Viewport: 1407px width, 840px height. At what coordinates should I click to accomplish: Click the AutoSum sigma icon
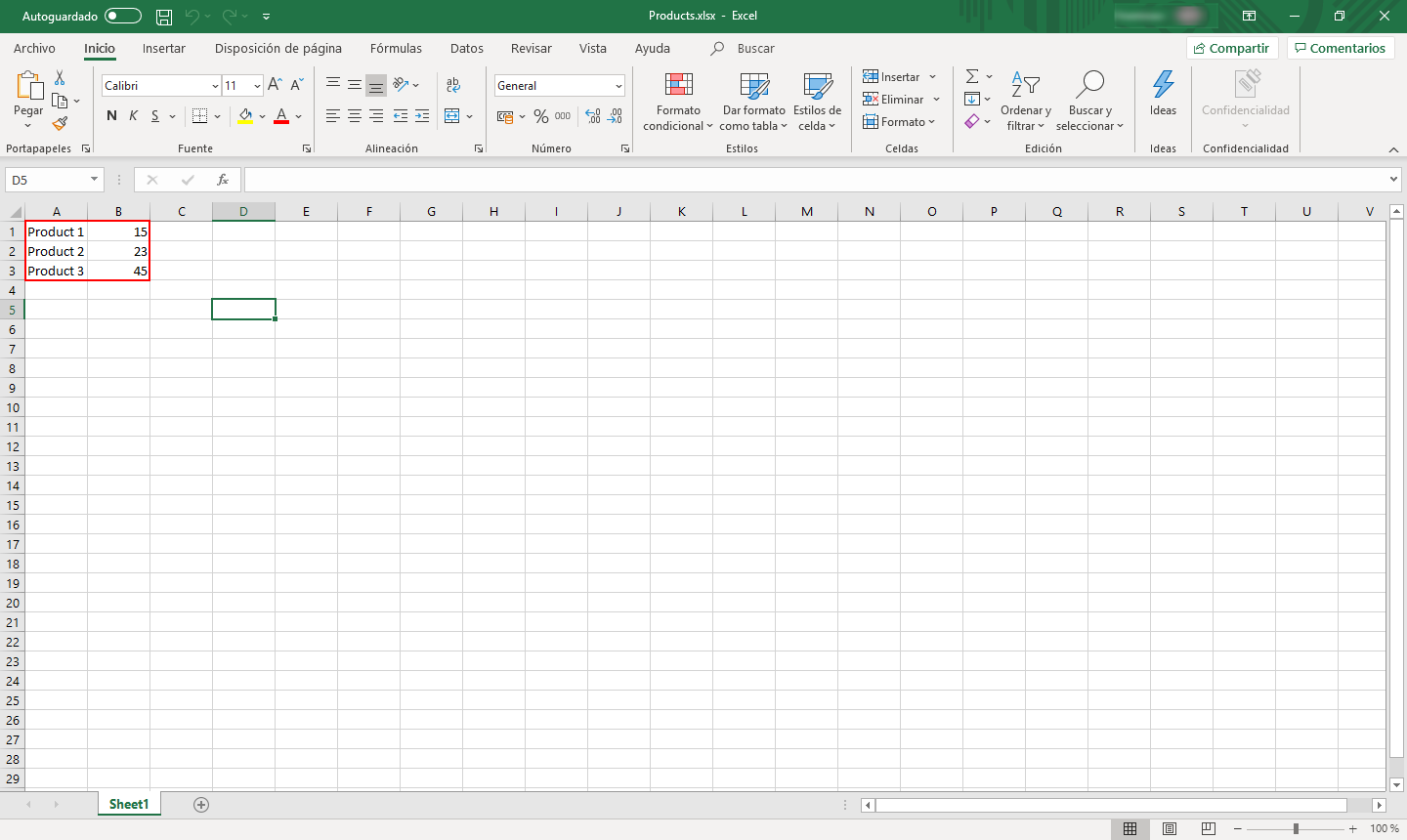(x=972, y=76)
